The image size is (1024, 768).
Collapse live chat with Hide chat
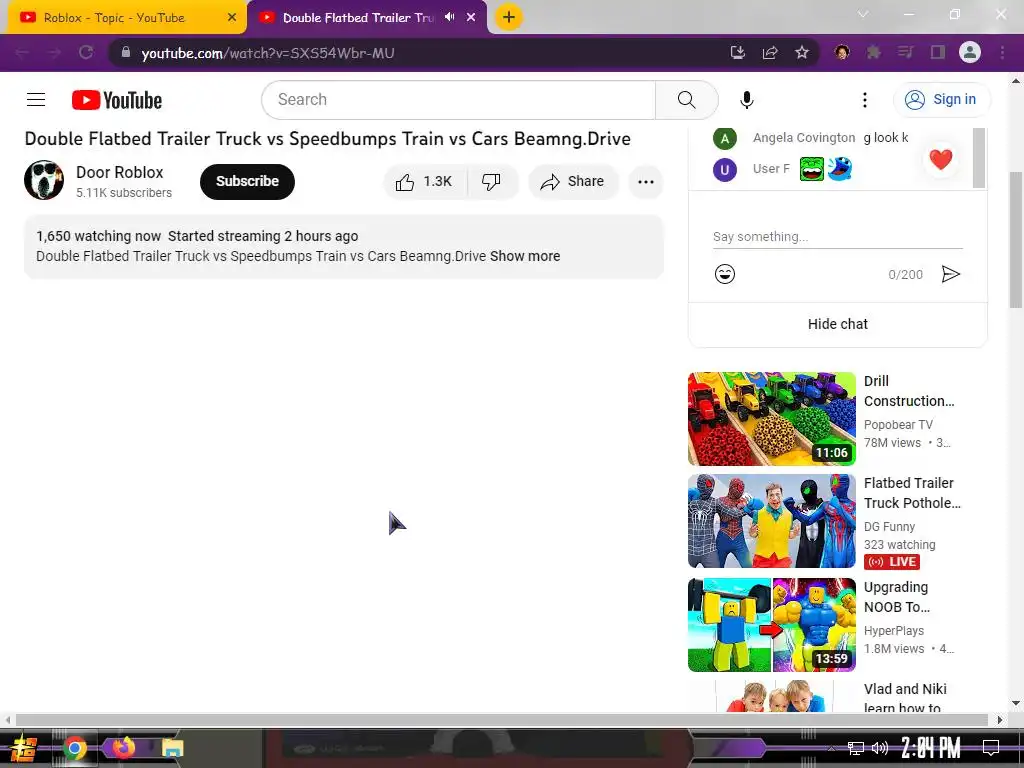[838, 324]
